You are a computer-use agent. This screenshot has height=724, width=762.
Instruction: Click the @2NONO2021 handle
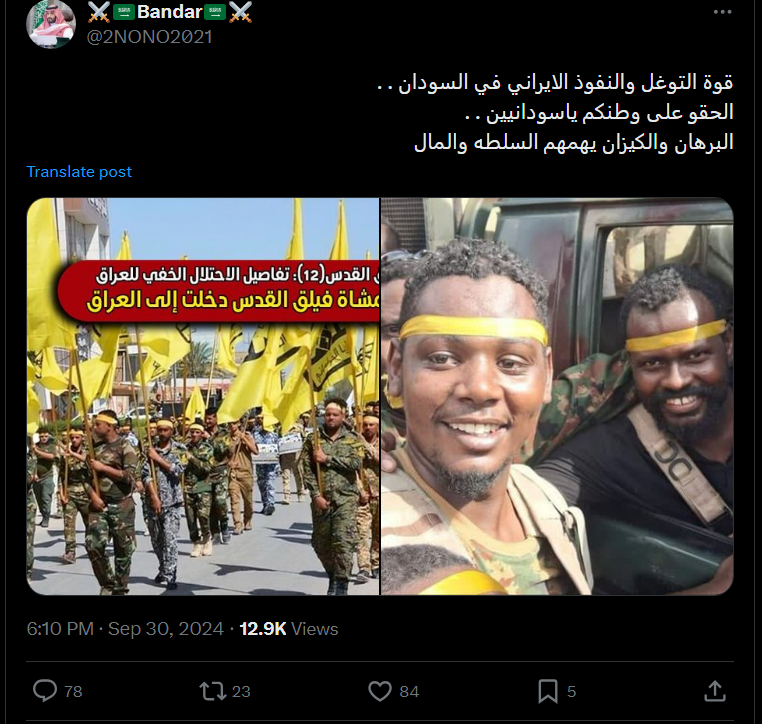coord(149,37)
